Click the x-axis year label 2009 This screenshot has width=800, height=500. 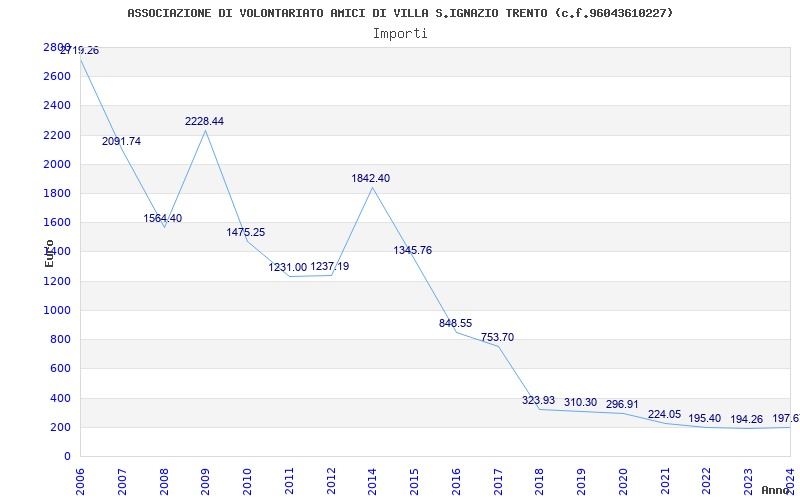click(205, 481)
